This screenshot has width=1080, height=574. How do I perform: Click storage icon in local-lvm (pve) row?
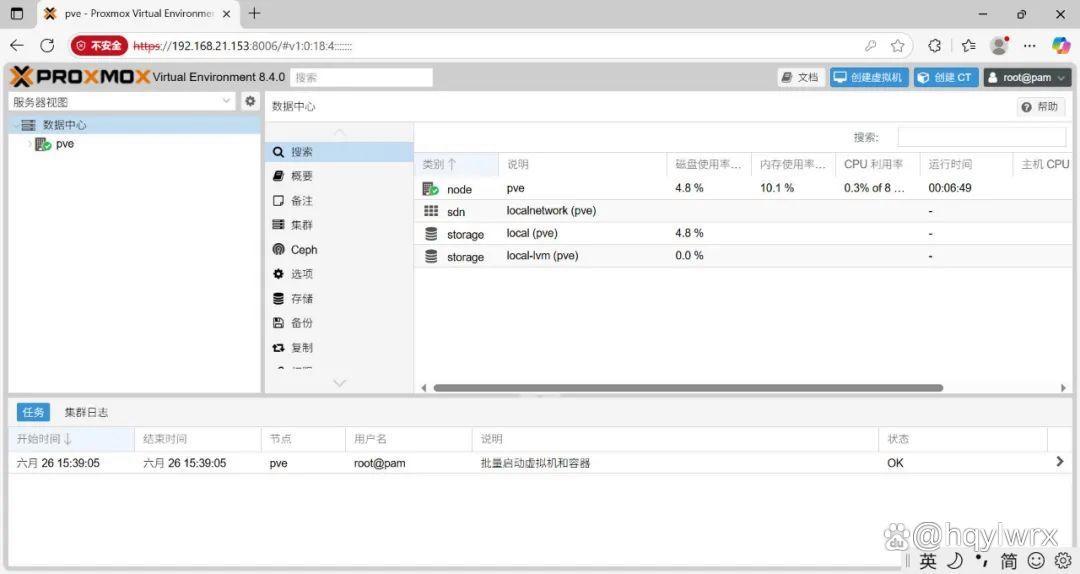coord(431,256)
